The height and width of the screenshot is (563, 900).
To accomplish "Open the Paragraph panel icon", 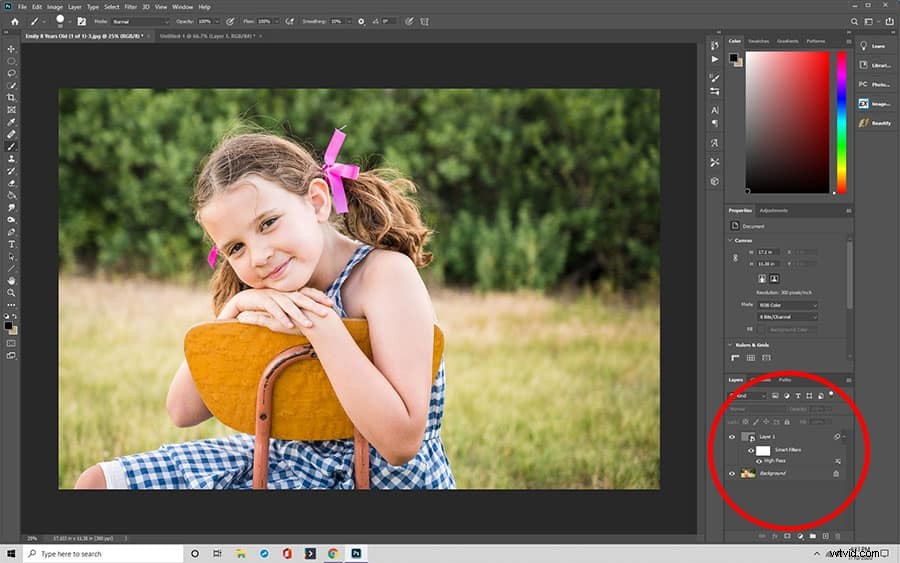I will 715,123.
